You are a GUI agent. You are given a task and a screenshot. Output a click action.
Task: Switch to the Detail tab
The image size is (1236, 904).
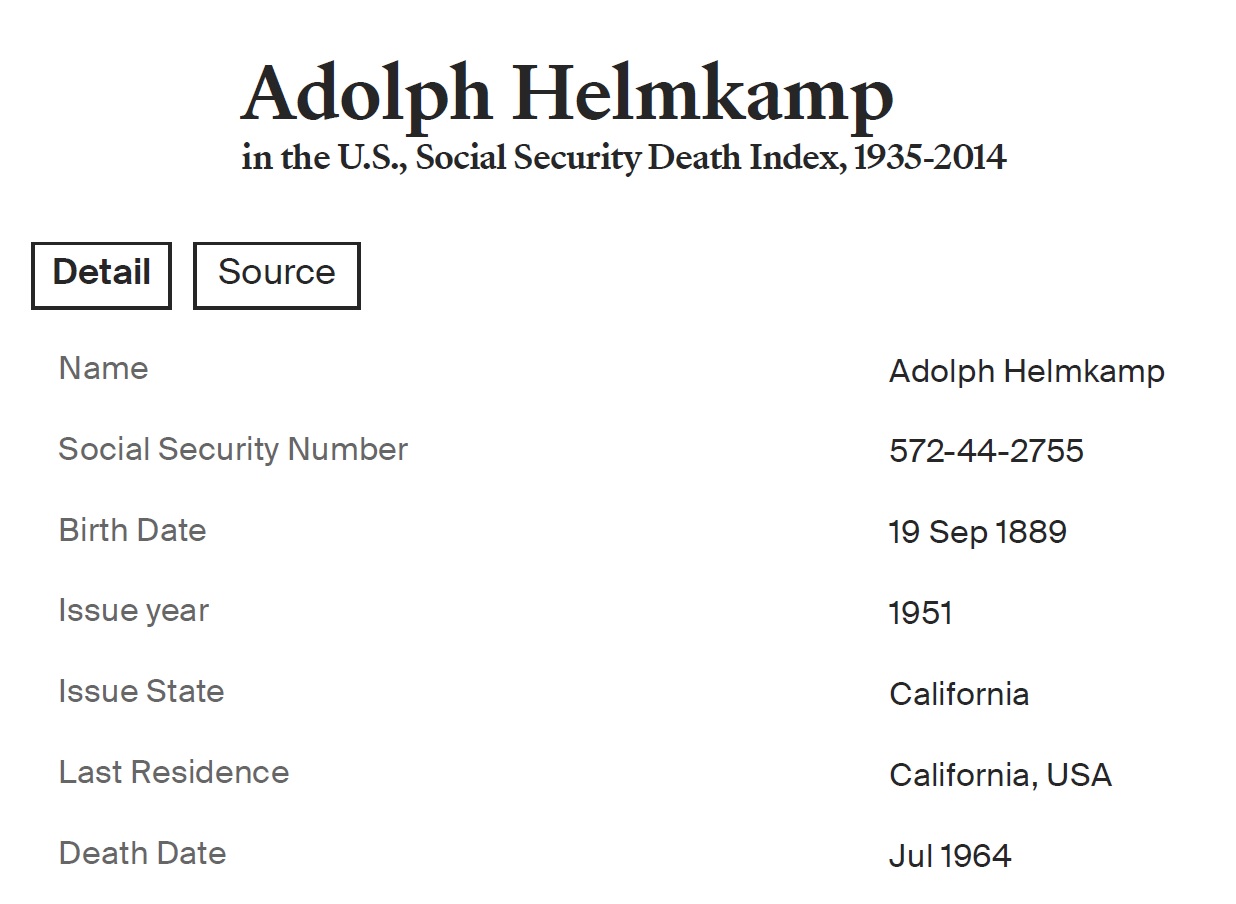tap(101, 274)
